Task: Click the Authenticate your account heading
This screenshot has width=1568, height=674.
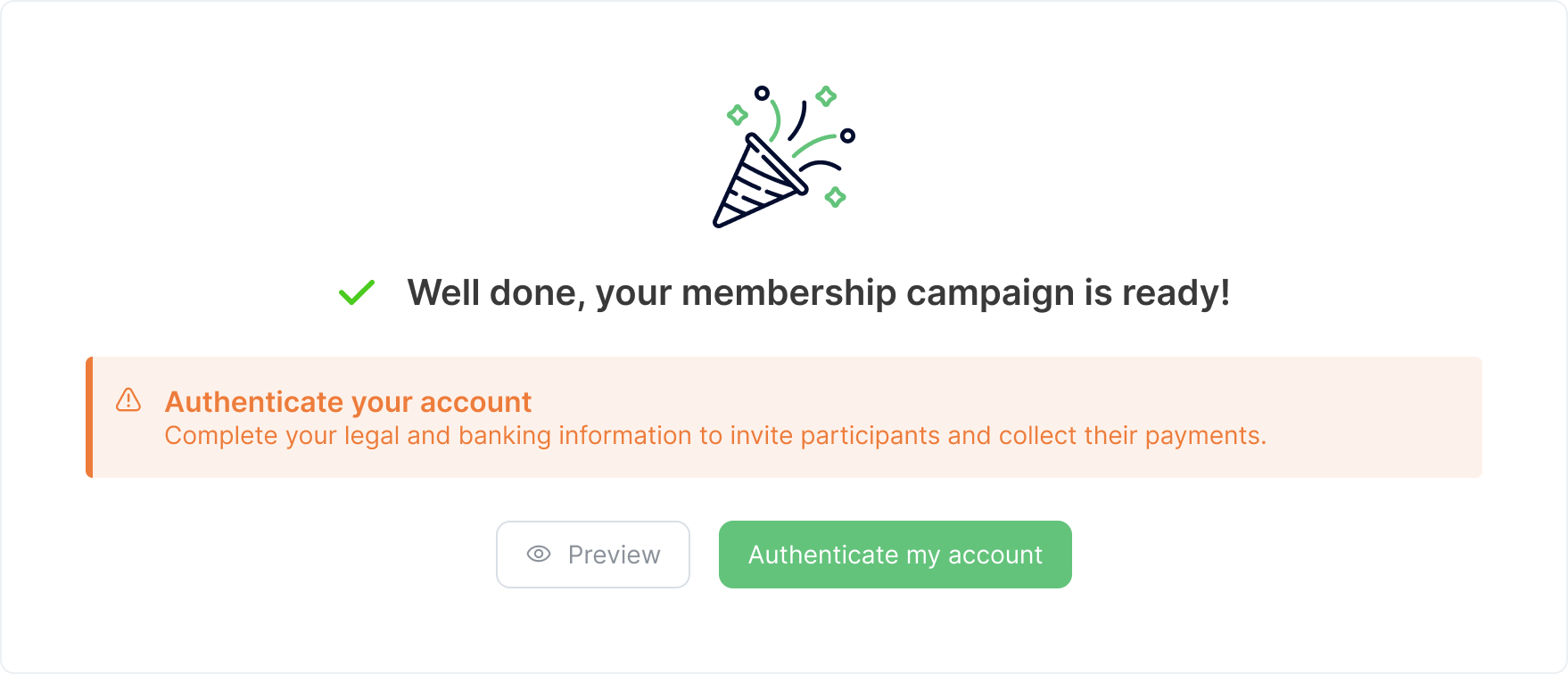Action: coord(348,401)
